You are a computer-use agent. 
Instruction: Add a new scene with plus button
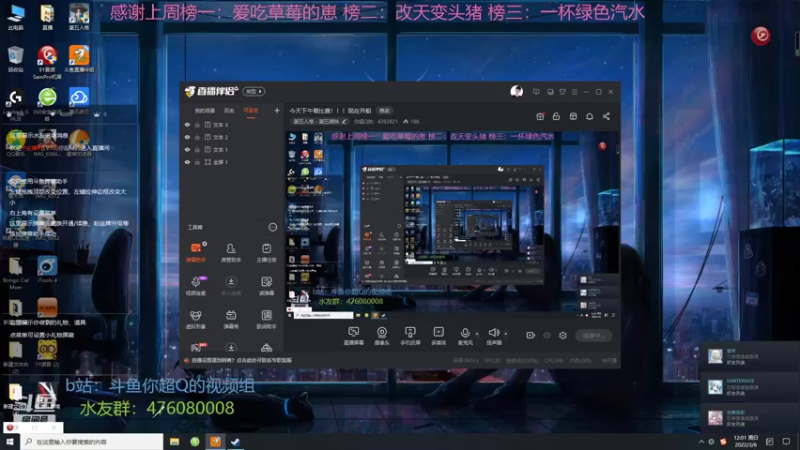[x=277, y=110]
